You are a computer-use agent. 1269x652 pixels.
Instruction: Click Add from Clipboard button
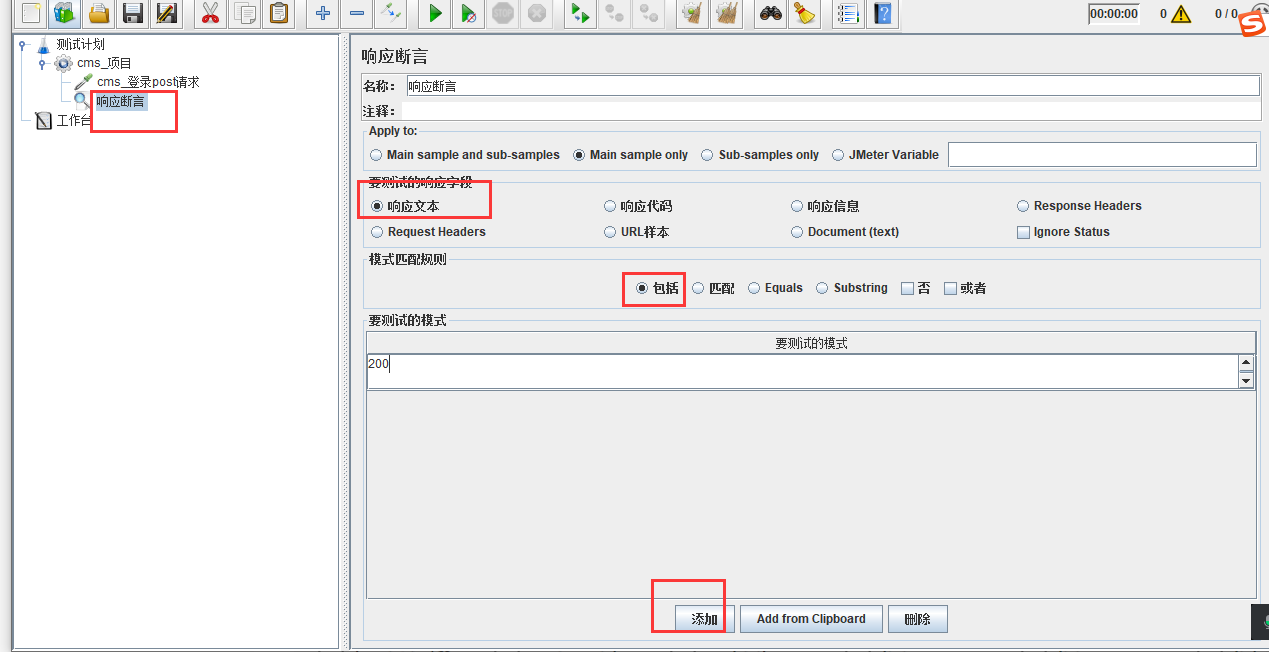point(811,619)
